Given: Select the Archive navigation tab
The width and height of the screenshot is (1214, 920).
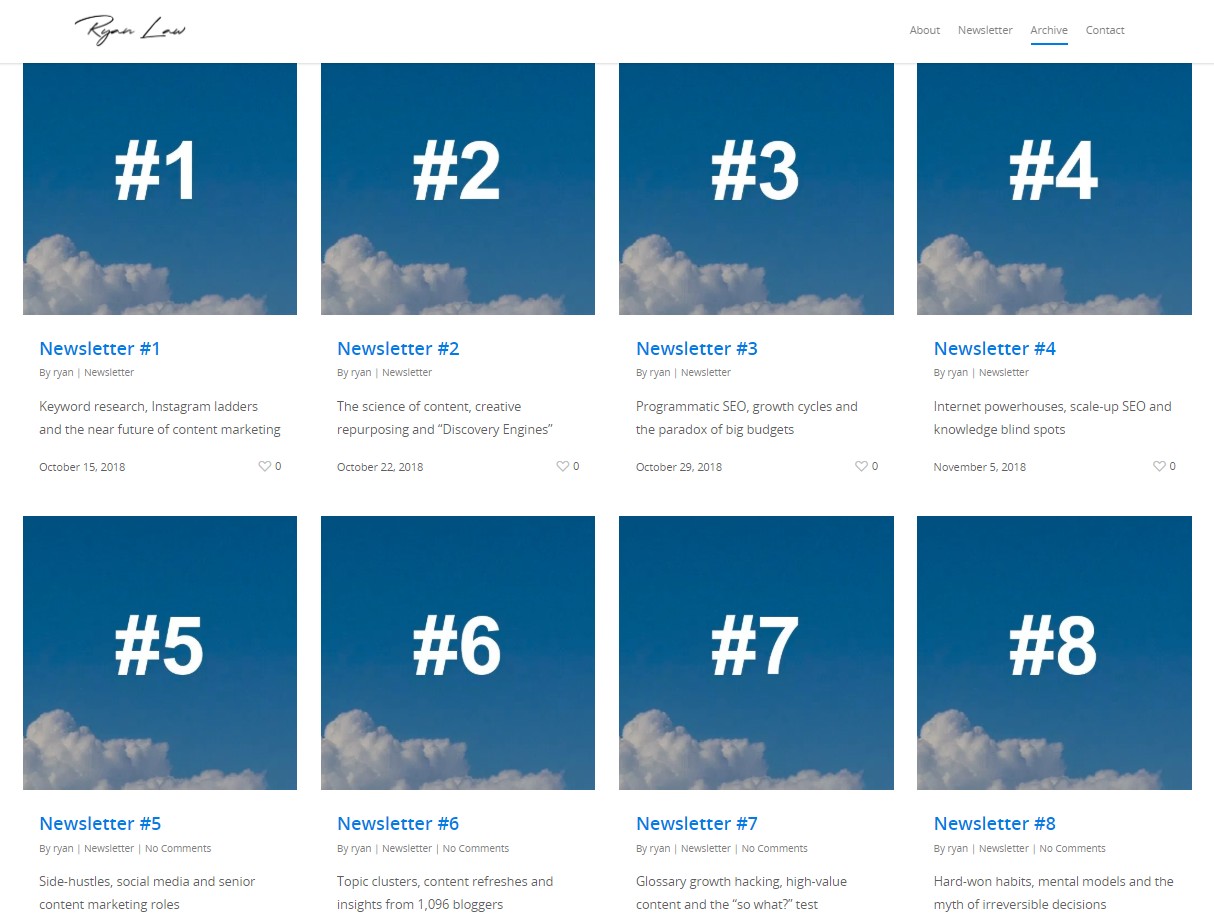Looking at the screenshot, I should [x=1048, y=30].
